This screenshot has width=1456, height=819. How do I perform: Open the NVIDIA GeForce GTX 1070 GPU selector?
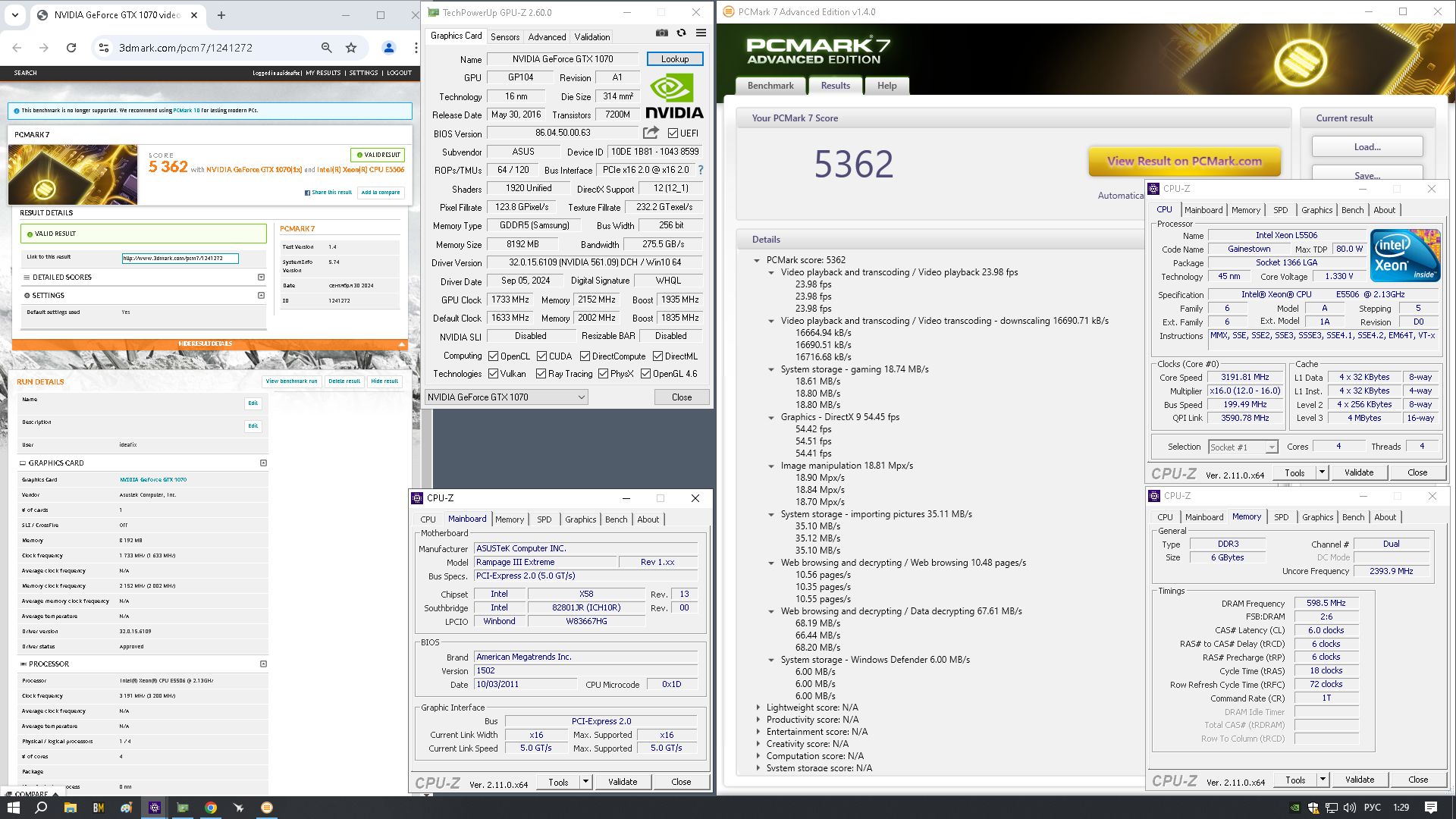pos(506,397)
